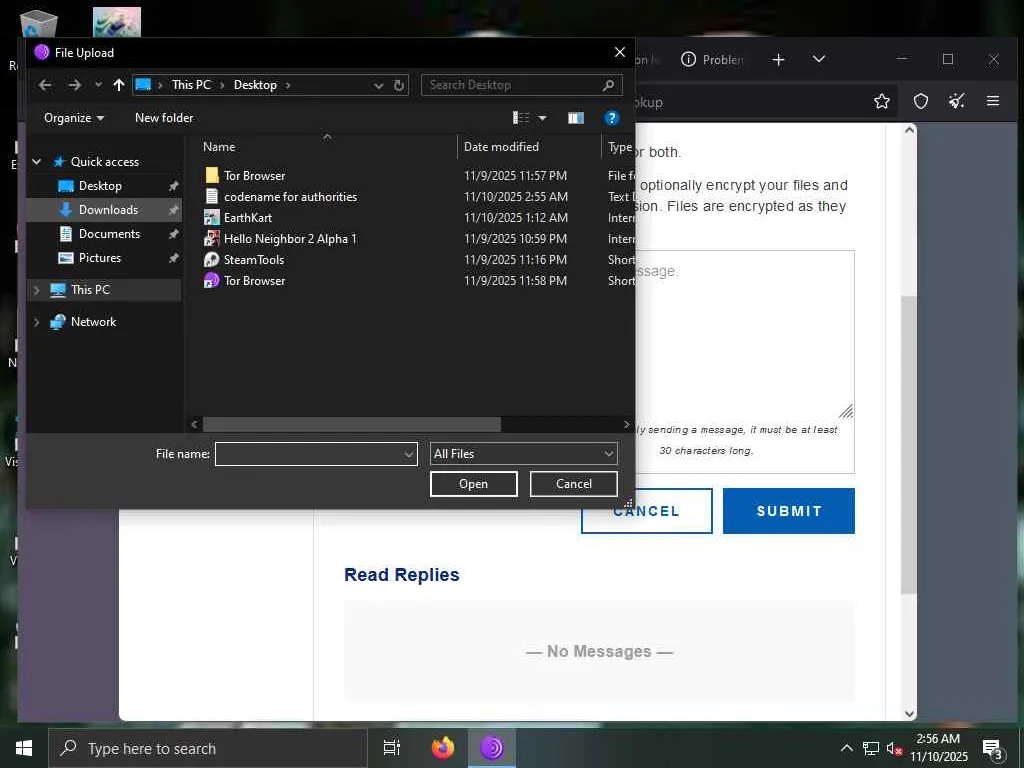
Task: Open Tor shield security level icon
Action: pos(921,101)
